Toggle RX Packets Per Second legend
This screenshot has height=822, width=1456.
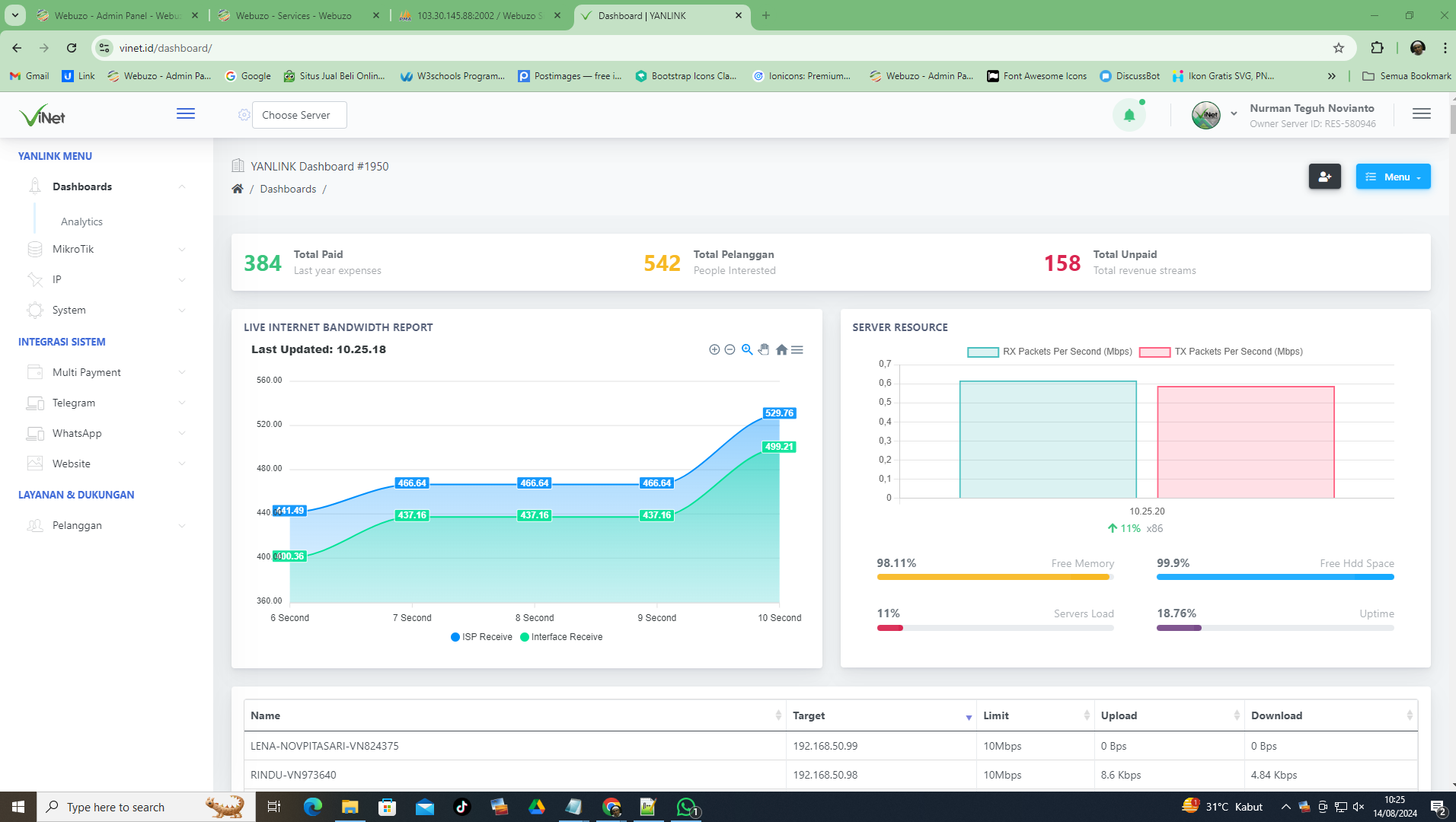click(1049, 352)
